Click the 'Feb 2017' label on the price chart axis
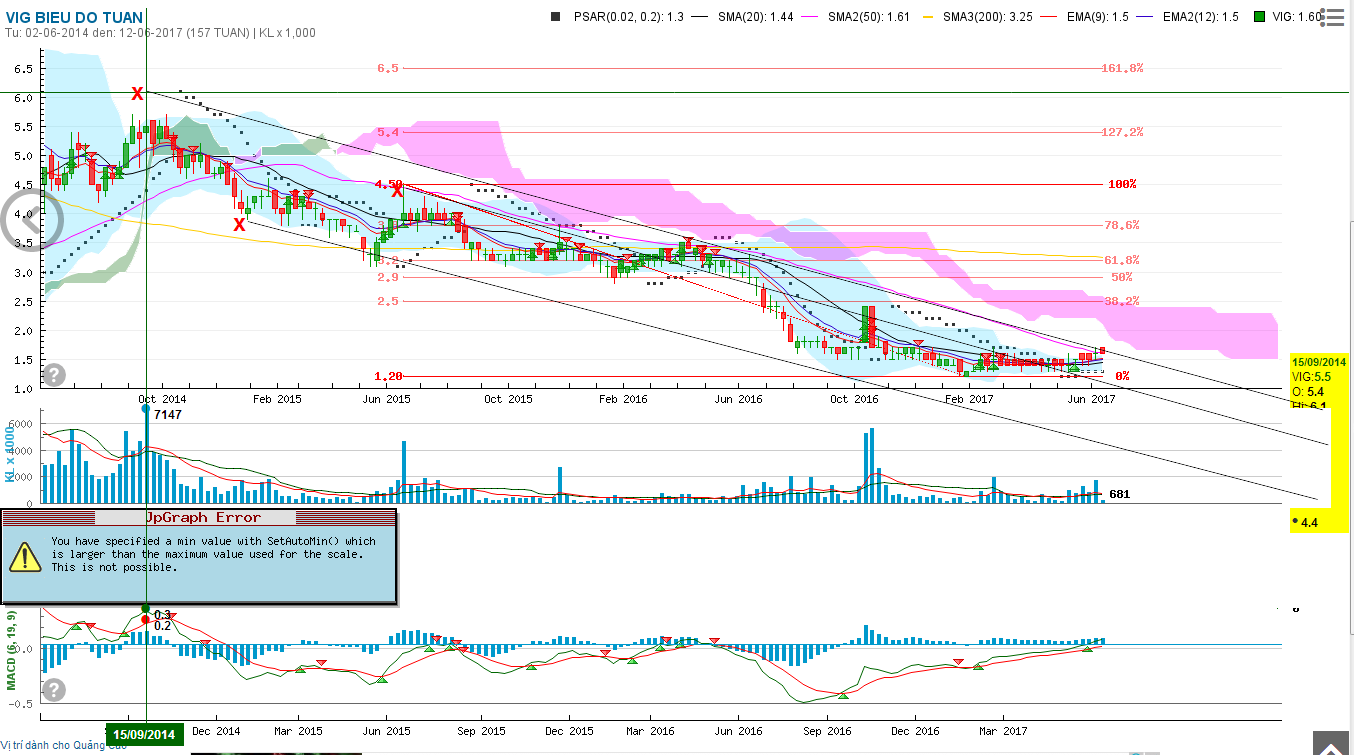This screenshot has width=1354, height=755. click(968, 399)
